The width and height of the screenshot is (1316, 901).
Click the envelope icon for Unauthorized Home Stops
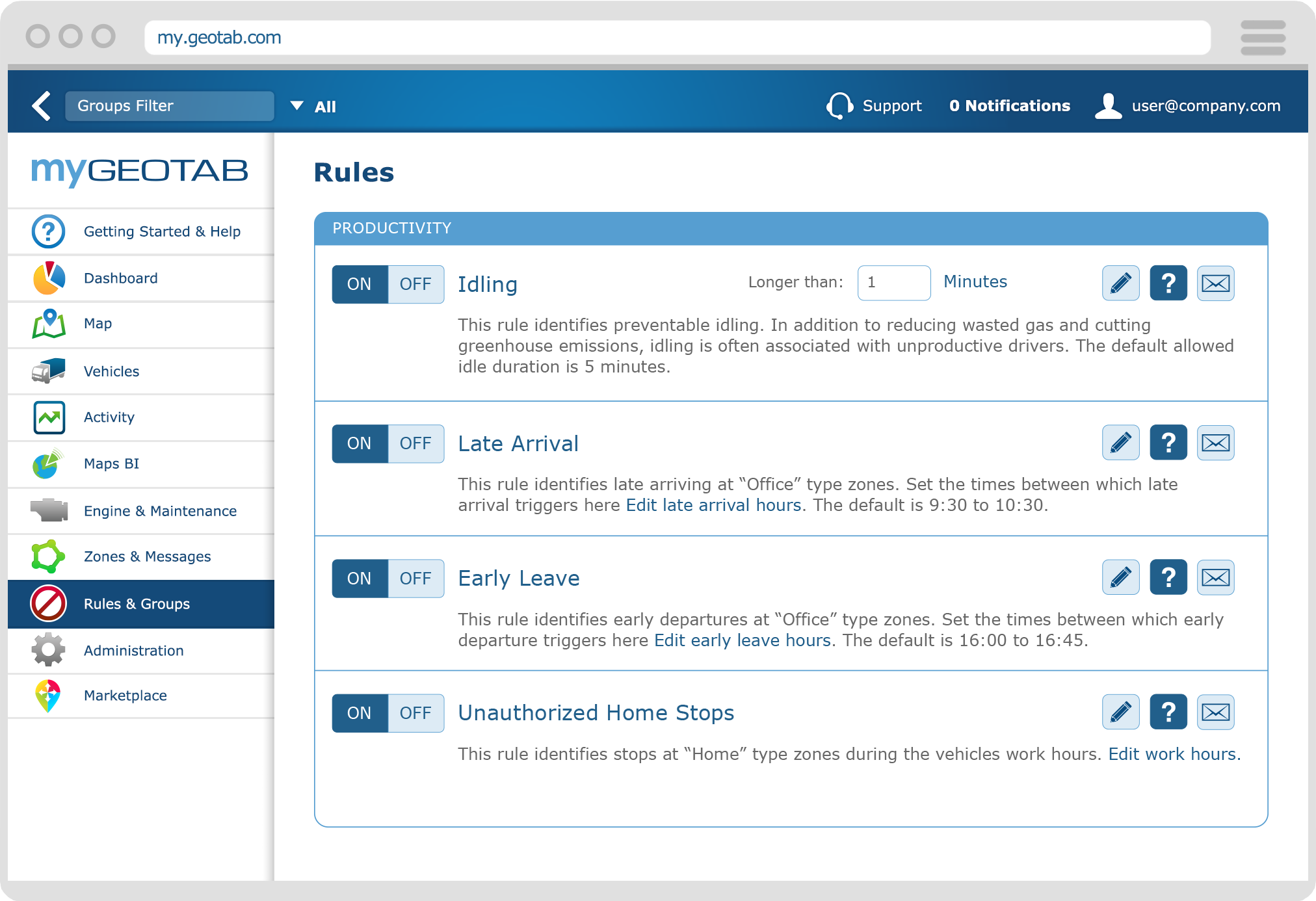tap(1216, 712)
